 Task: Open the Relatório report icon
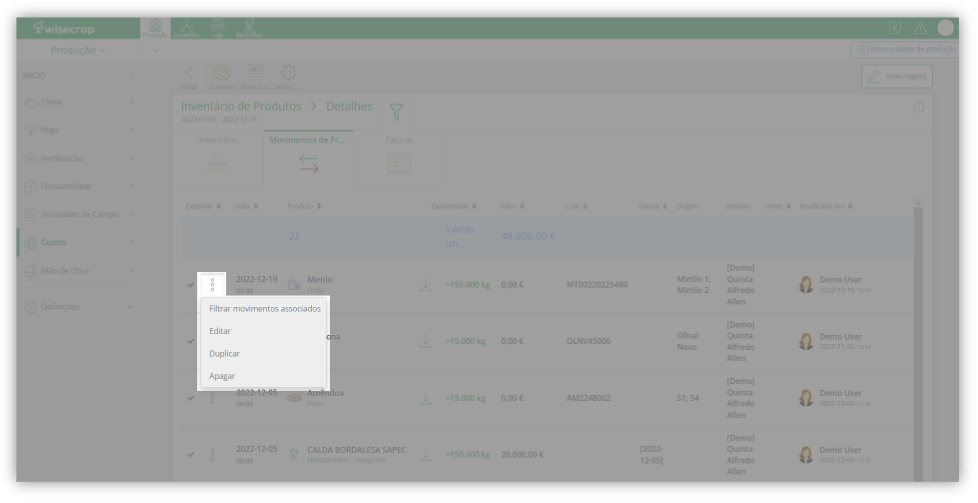tap(255, 77)
